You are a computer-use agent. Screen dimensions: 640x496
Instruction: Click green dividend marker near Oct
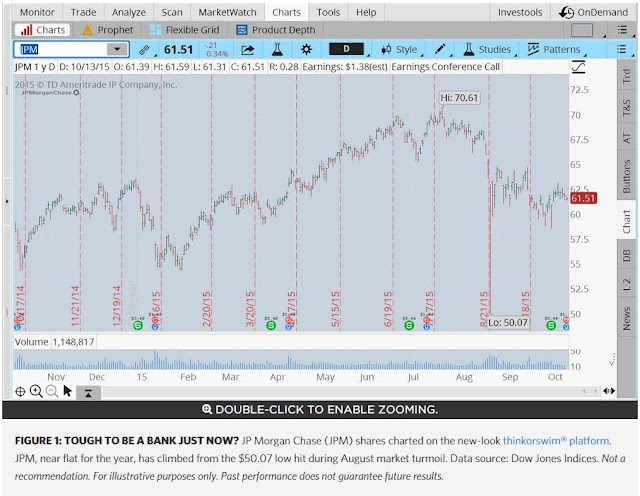(x=551, y=325)
